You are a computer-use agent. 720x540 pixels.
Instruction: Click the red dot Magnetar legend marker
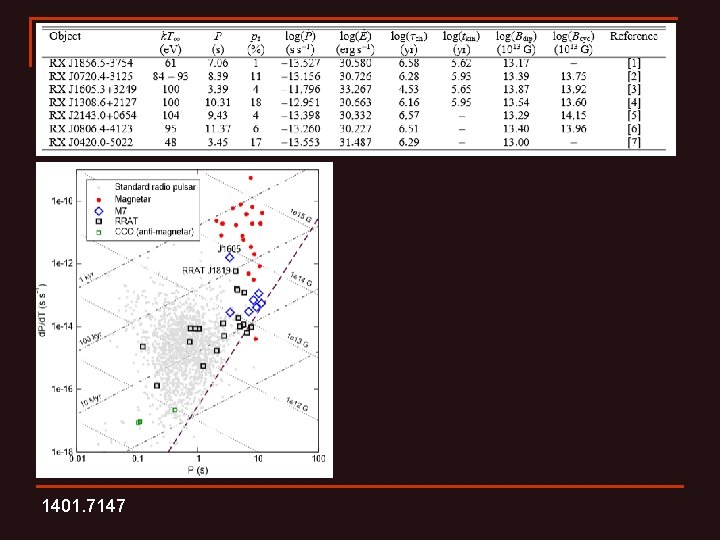click(x=99, y=199)
